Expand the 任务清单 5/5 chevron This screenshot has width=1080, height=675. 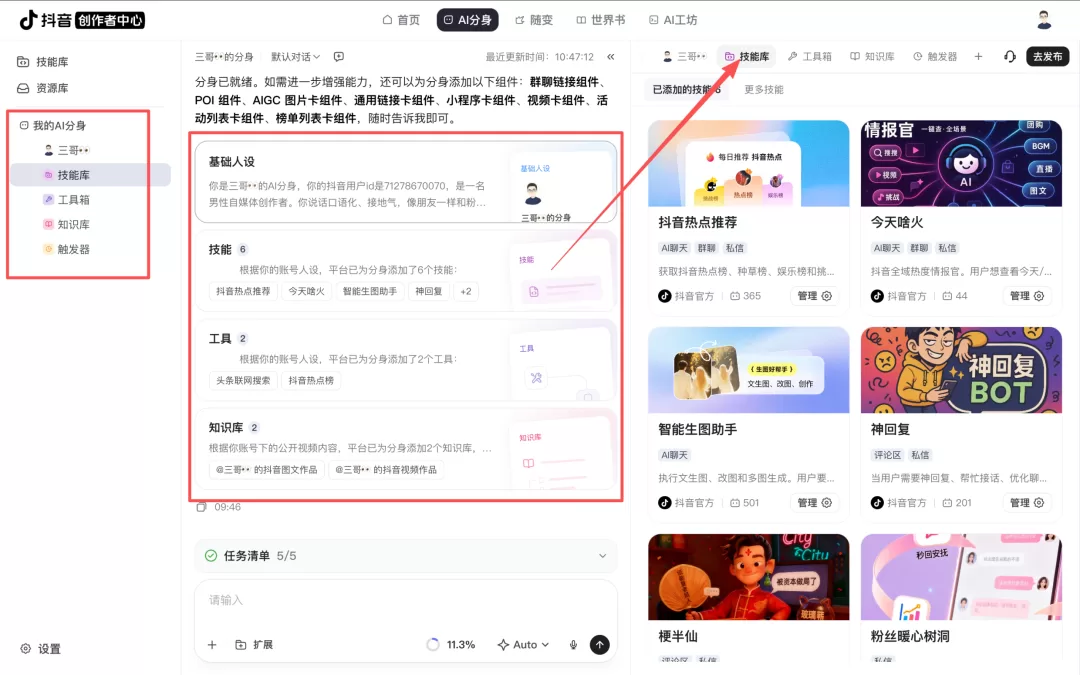tap(602, 556)
